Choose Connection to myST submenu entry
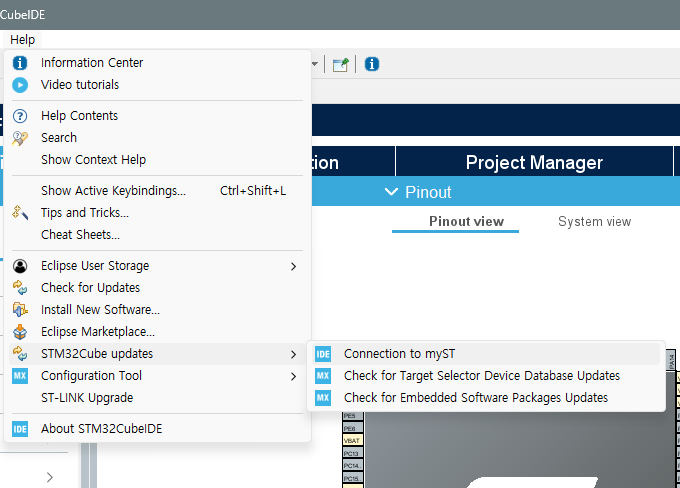The width and height of the screenshot is (680, 488). coord(486,354)
